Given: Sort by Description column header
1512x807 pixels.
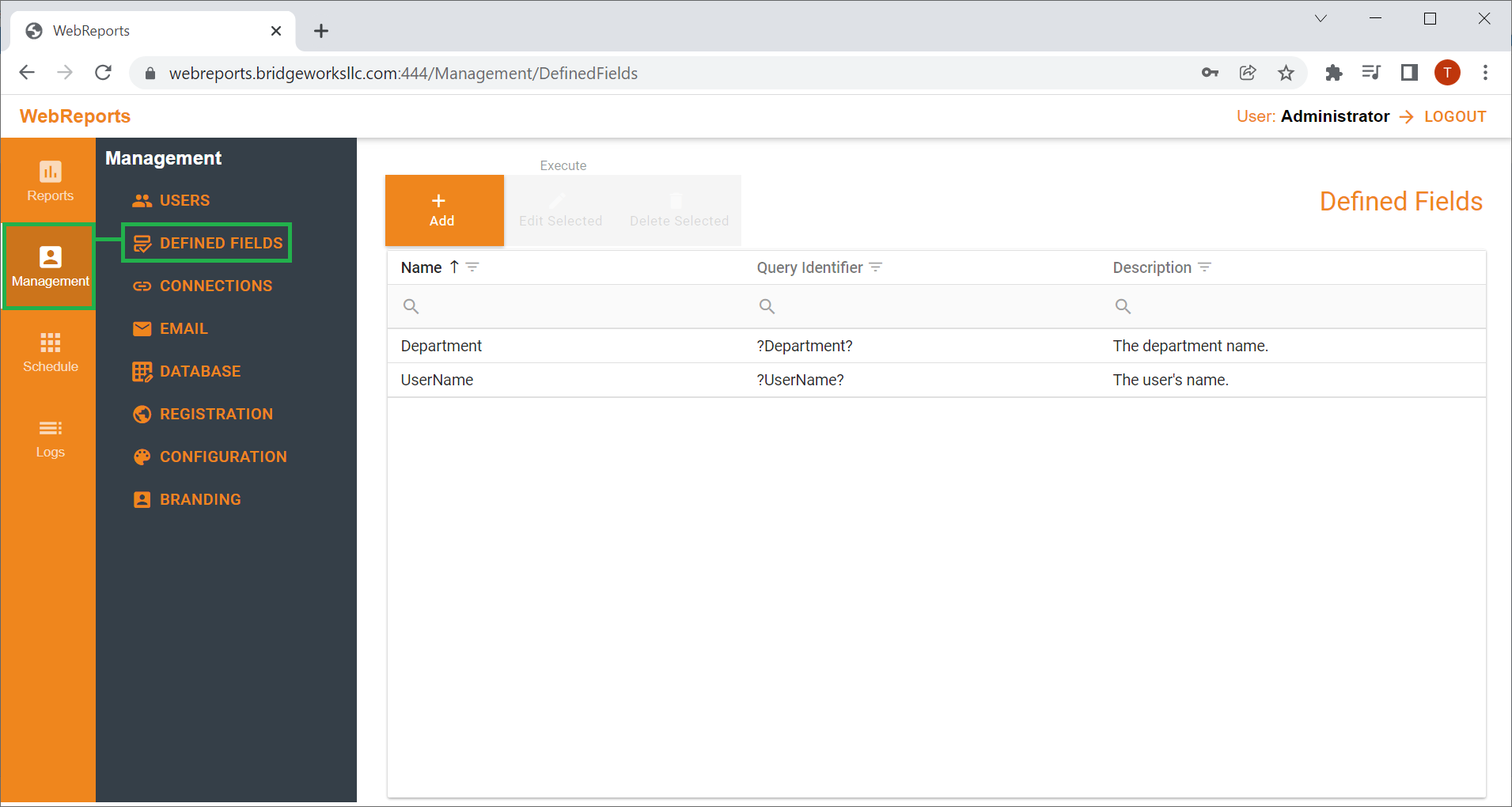Looking at the screenshot, I should 1152,267.
